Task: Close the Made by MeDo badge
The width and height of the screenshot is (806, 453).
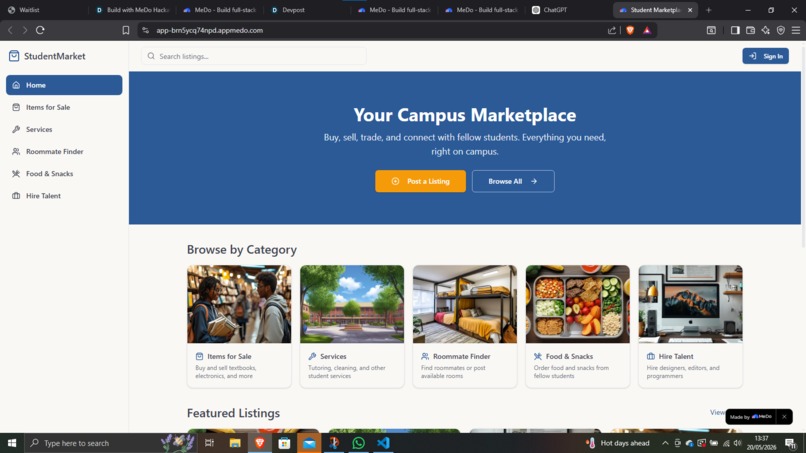Action: (784, 416)
